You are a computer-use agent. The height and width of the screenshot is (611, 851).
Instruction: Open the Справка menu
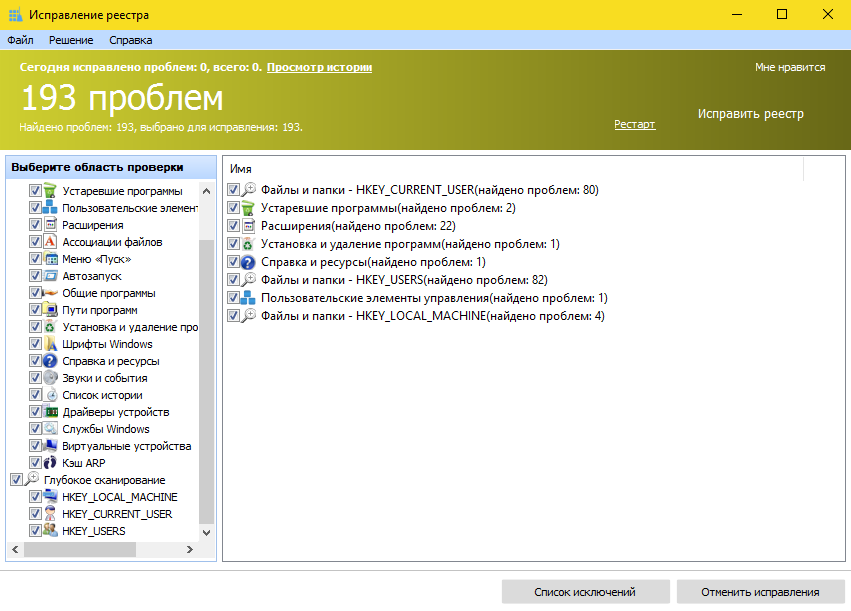point(130,40)
